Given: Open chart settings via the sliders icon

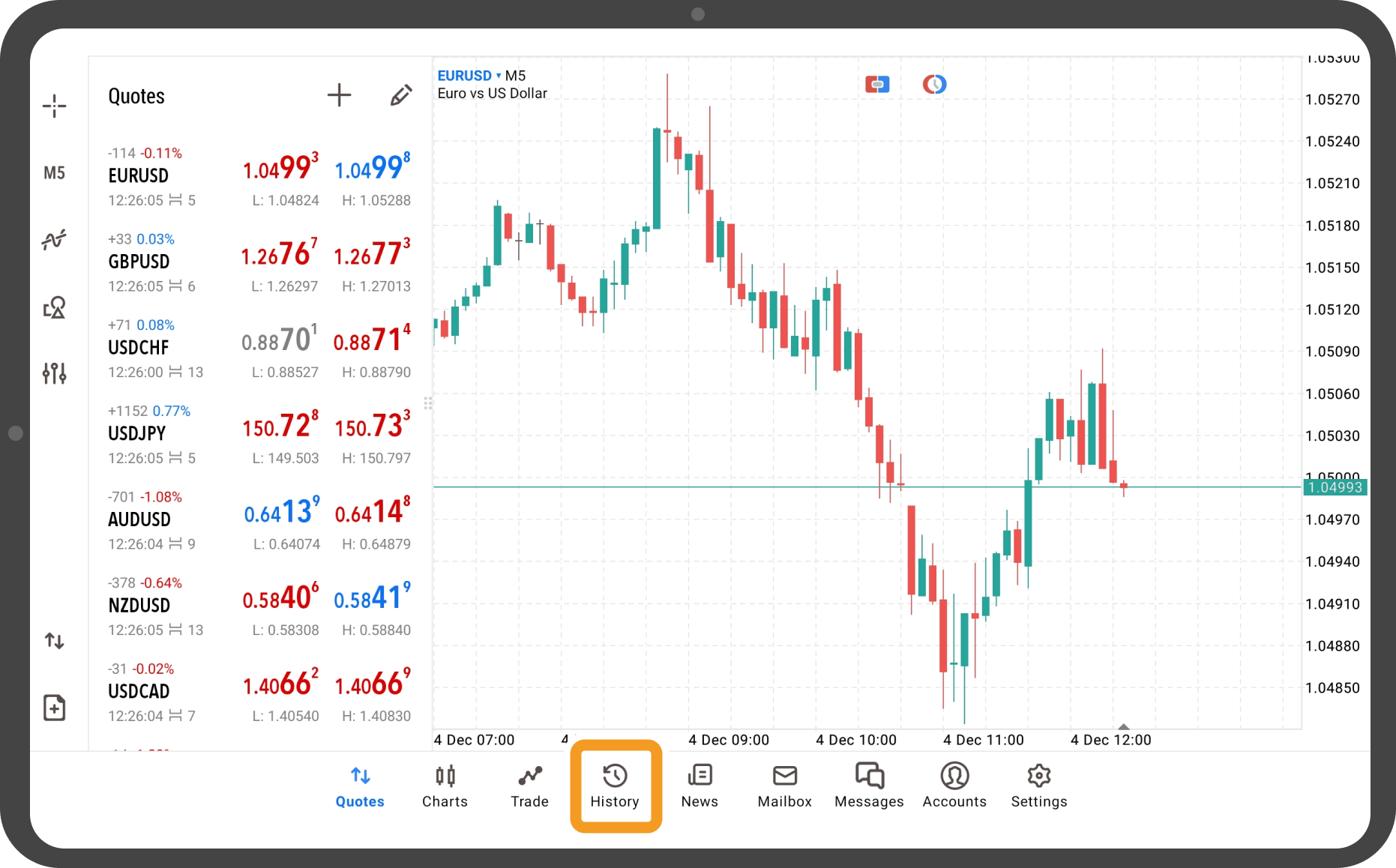Looking at the screenshot, I should pos(55,373).
